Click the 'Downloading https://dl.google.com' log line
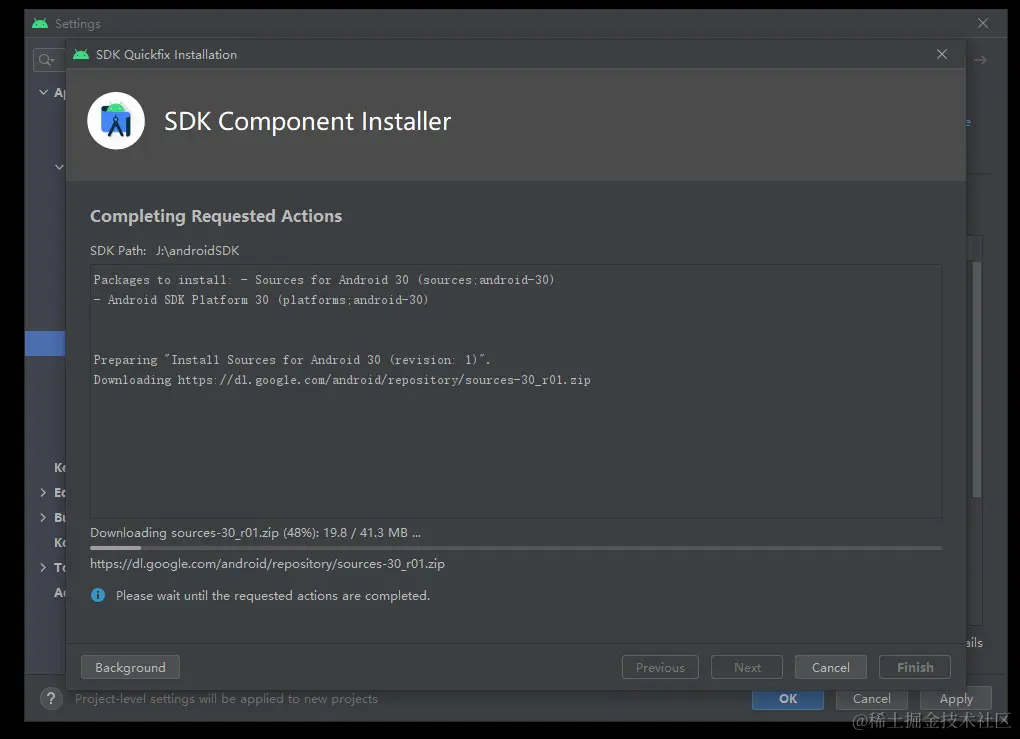Screen dimensions: 1020x739 click(342, 380)
